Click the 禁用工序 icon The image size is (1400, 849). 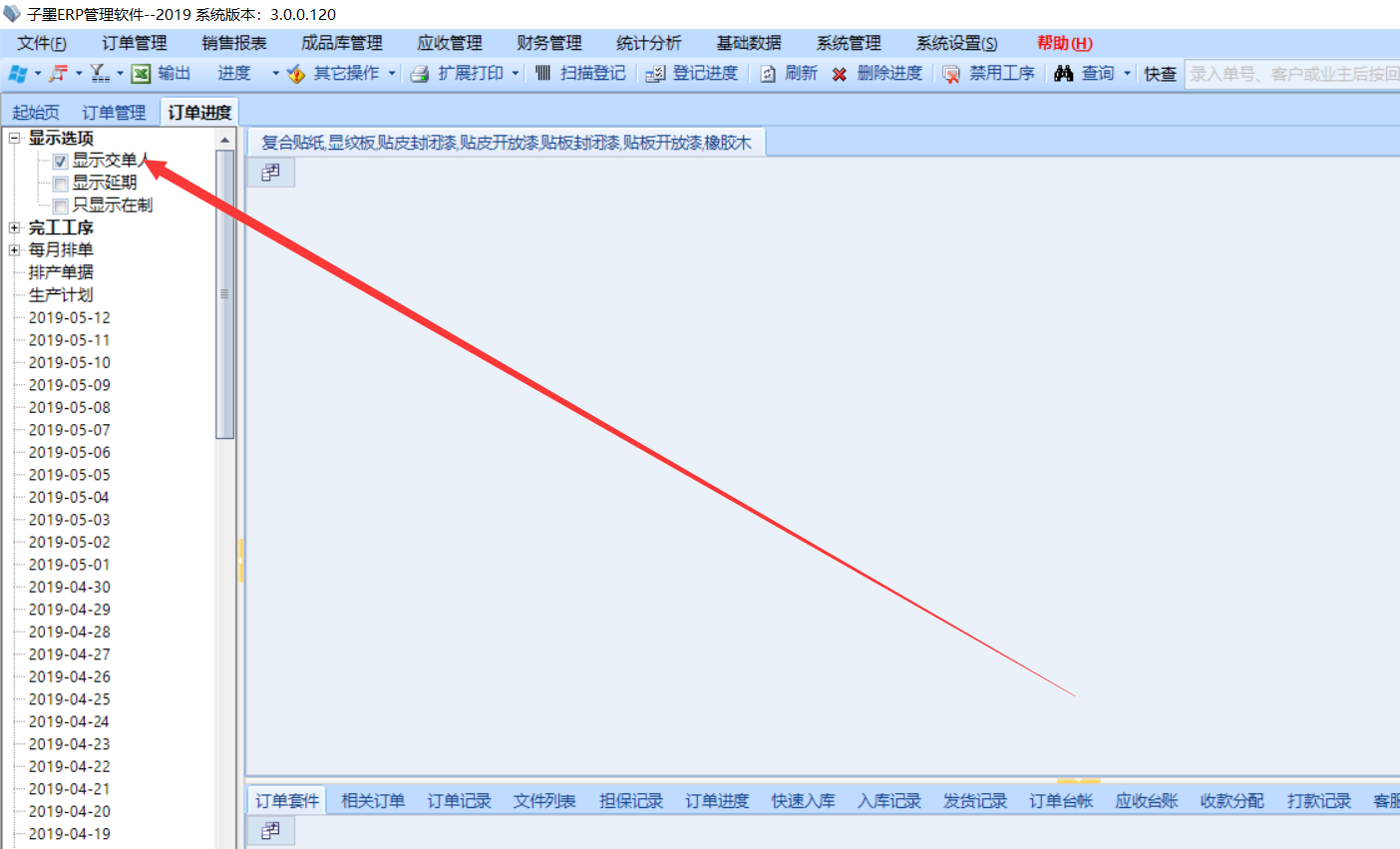pos(951,74)
